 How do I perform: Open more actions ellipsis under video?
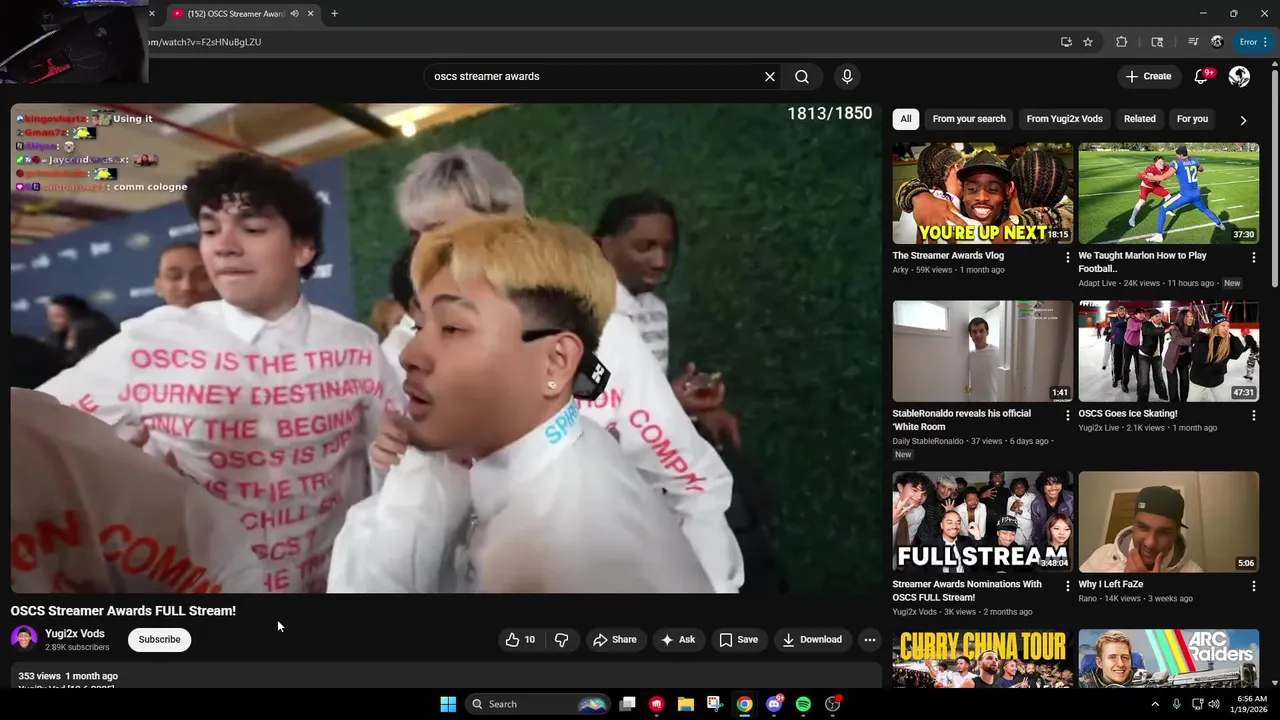(x=870, y=640)
